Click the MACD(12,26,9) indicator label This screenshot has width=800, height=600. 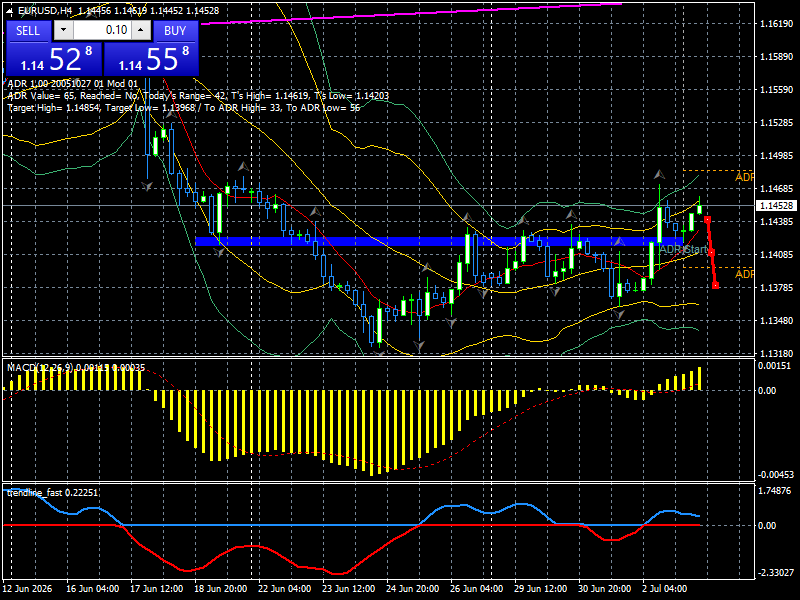(x=76, y=367)
